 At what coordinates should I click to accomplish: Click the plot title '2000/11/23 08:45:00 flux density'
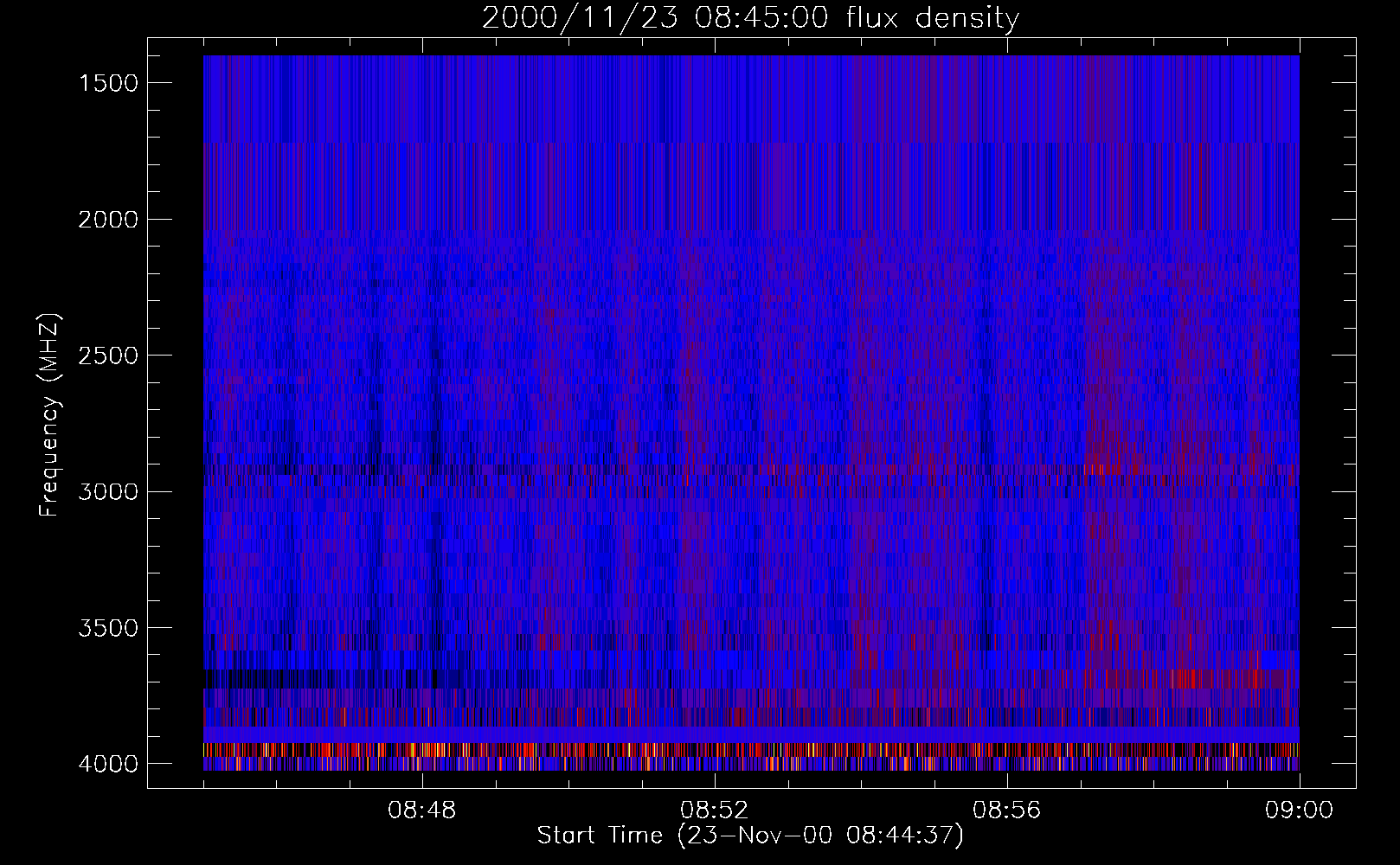point(750,18)
